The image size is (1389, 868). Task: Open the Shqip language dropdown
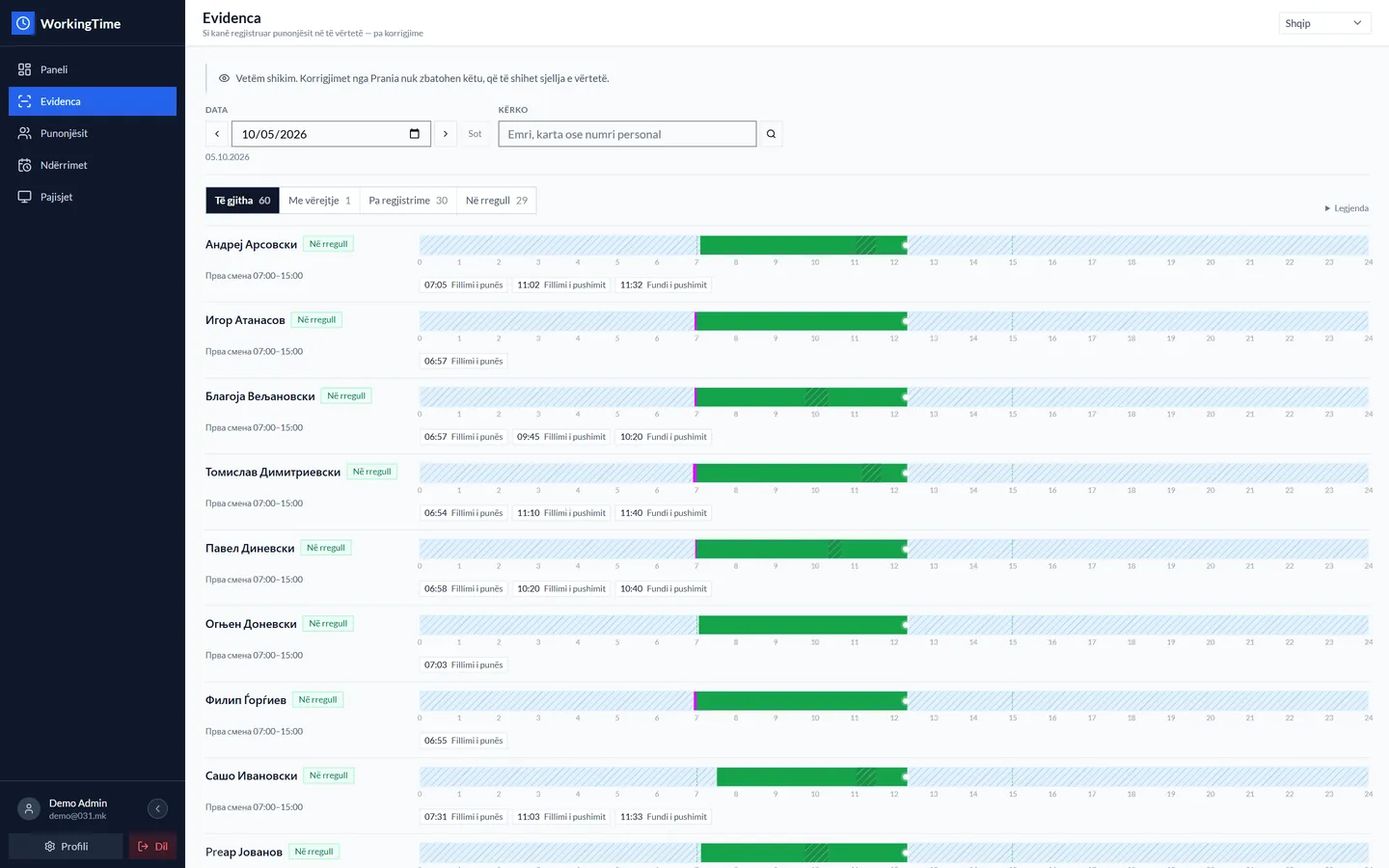click(x=1324, y=23)
